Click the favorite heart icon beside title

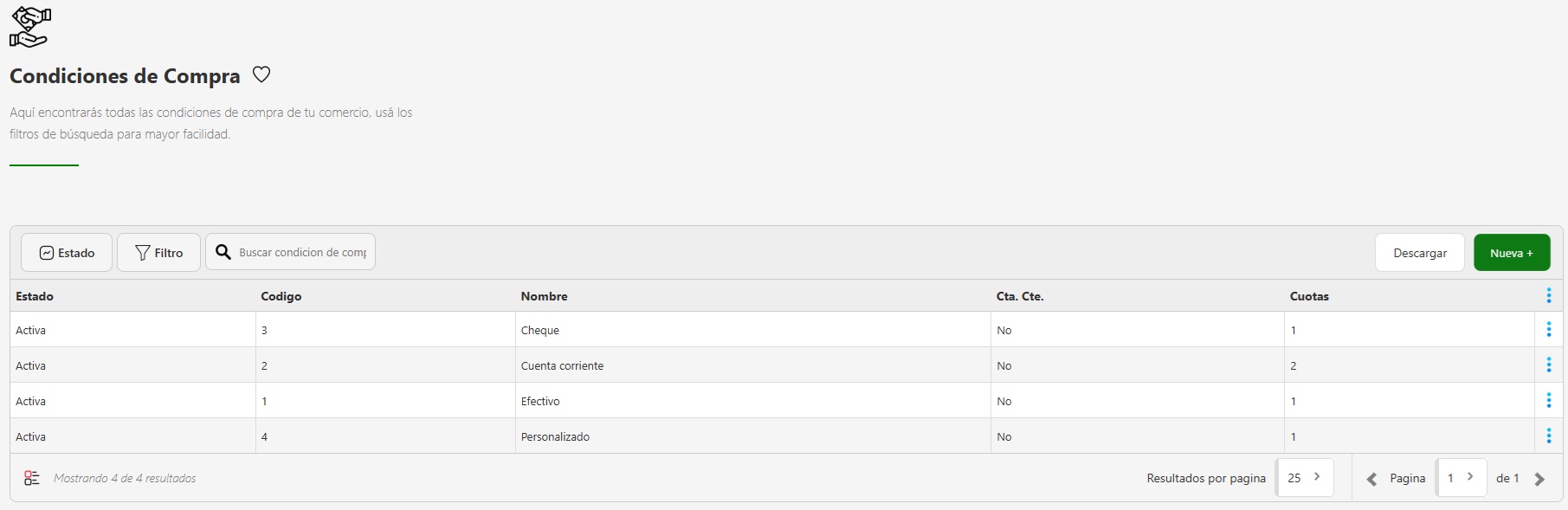pos(261,74)
